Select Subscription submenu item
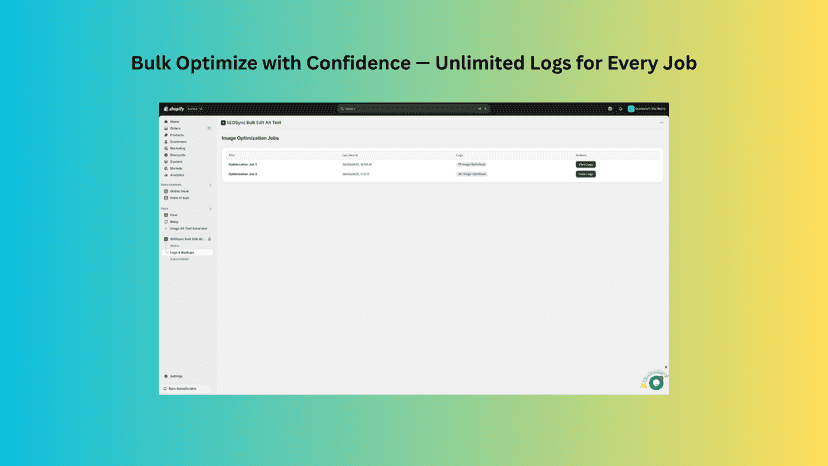Image resolution: width=828 pixels, height=466 pixels. [x=180, y=259]
